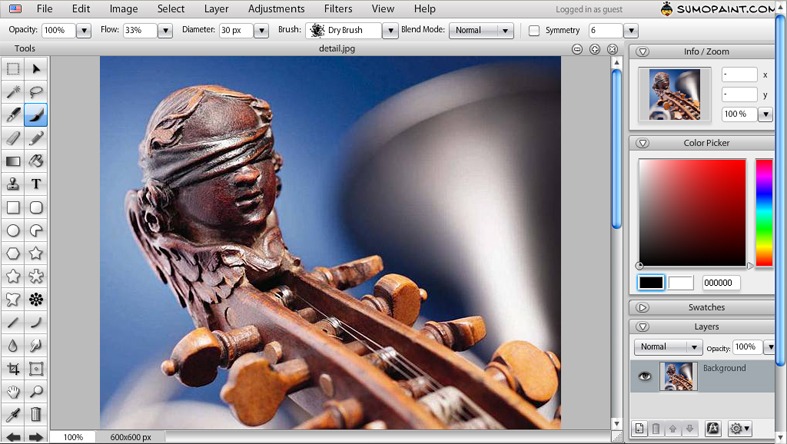Activate the Crop tool

coord(13,368)
